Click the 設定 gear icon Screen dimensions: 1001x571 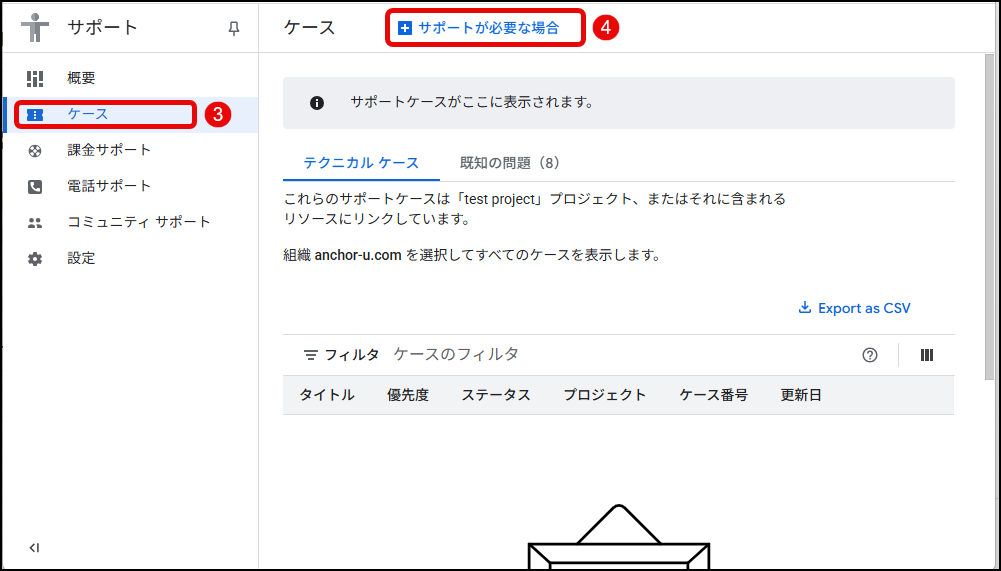click(x=35, y=258)
